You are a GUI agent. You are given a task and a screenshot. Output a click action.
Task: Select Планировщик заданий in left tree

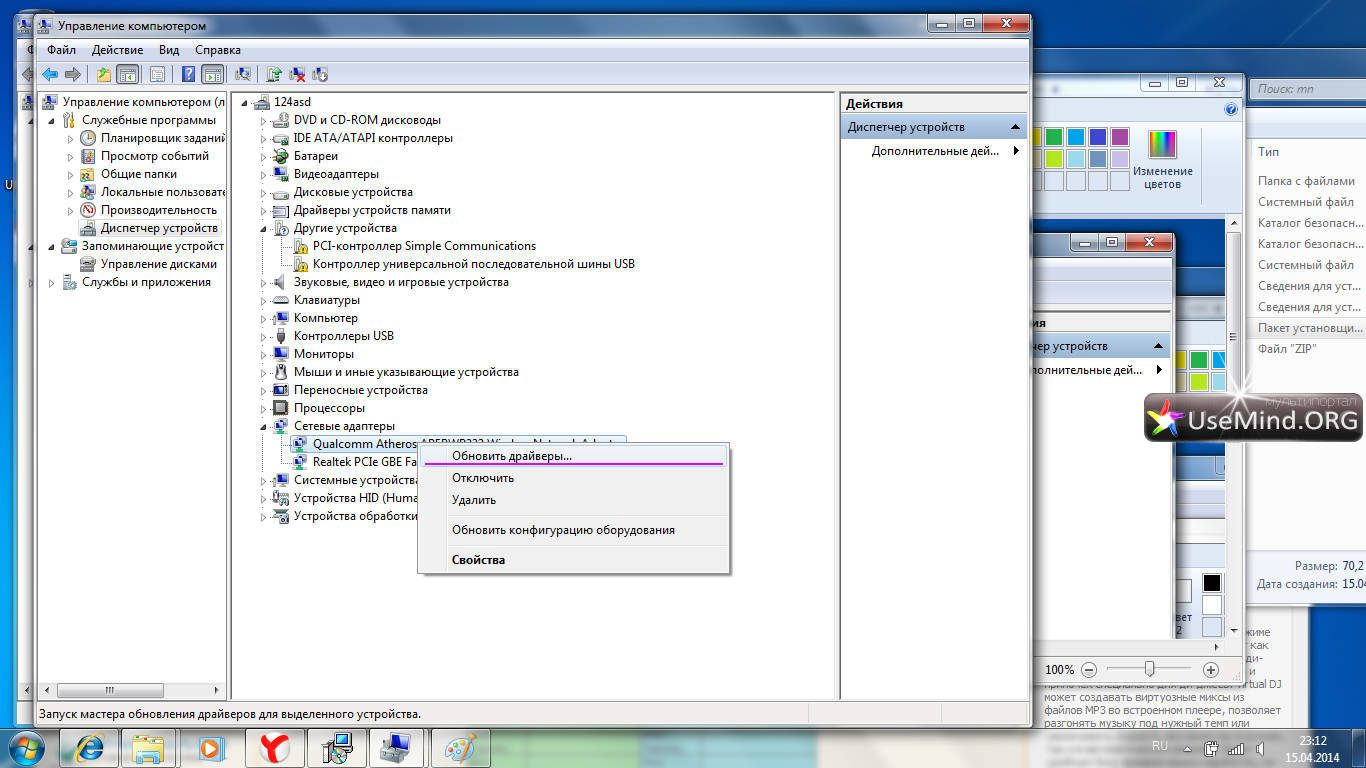pos(163,138)
